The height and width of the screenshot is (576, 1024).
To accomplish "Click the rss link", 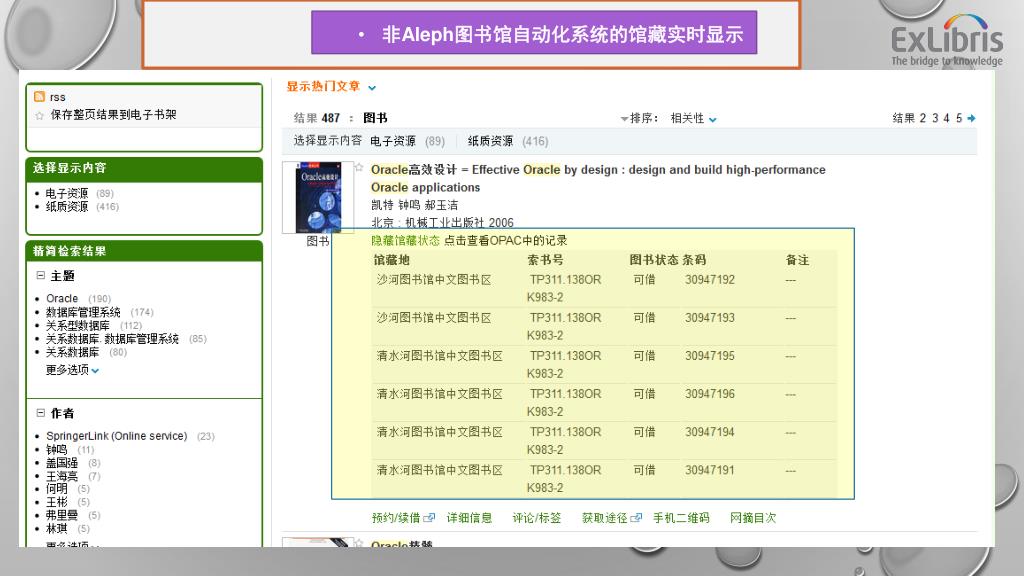I will click(57, 97).
